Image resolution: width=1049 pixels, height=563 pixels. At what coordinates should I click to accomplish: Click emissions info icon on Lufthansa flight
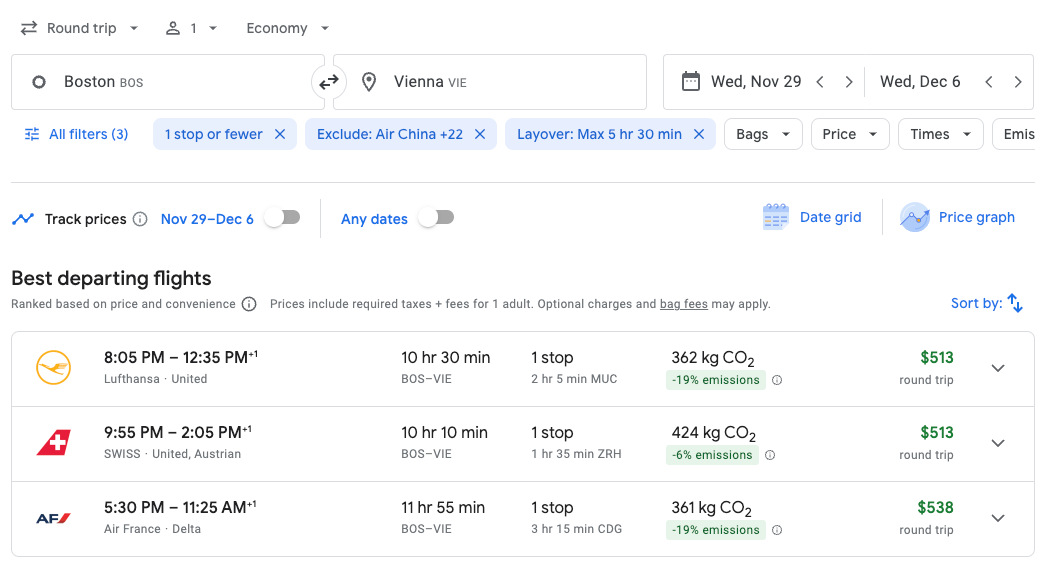[x=777, y=380]
